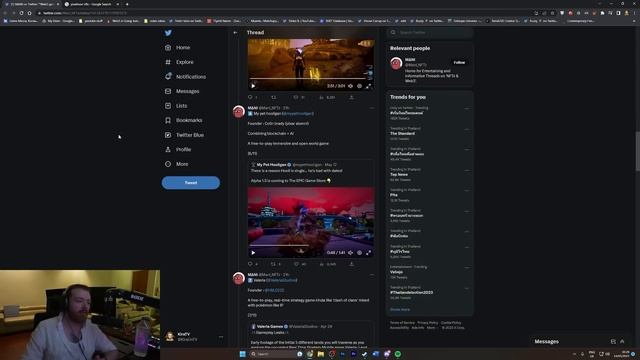Share the top video tweet
The width and height of the screenshot is (640, 360).
[351, 97]
